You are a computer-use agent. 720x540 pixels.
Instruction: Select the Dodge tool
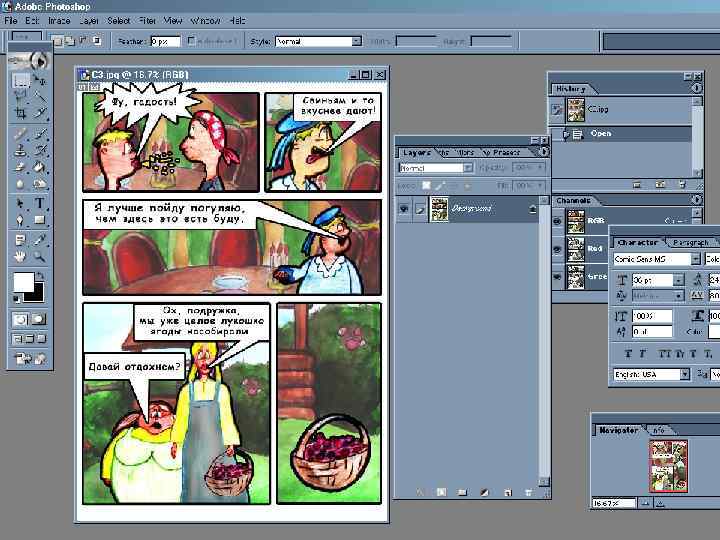(40, 184)
